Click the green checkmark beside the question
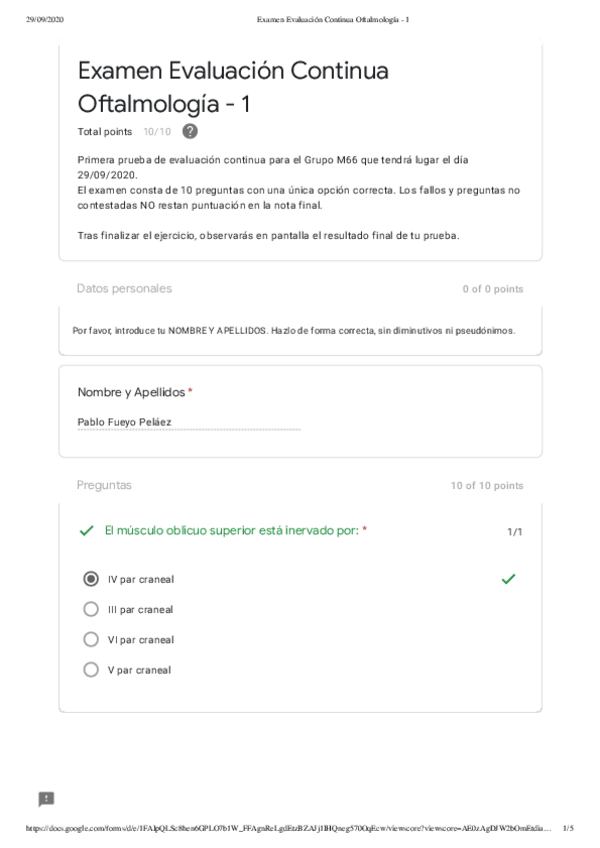Screen dimensions: 600x848 point(84,531)
